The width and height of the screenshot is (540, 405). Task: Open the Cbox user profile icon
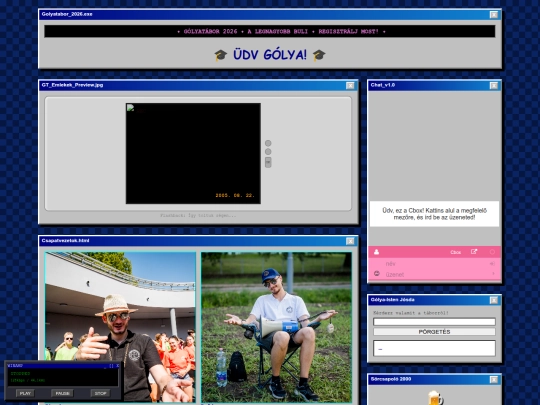pyautogui.click(x=376, y=252)
